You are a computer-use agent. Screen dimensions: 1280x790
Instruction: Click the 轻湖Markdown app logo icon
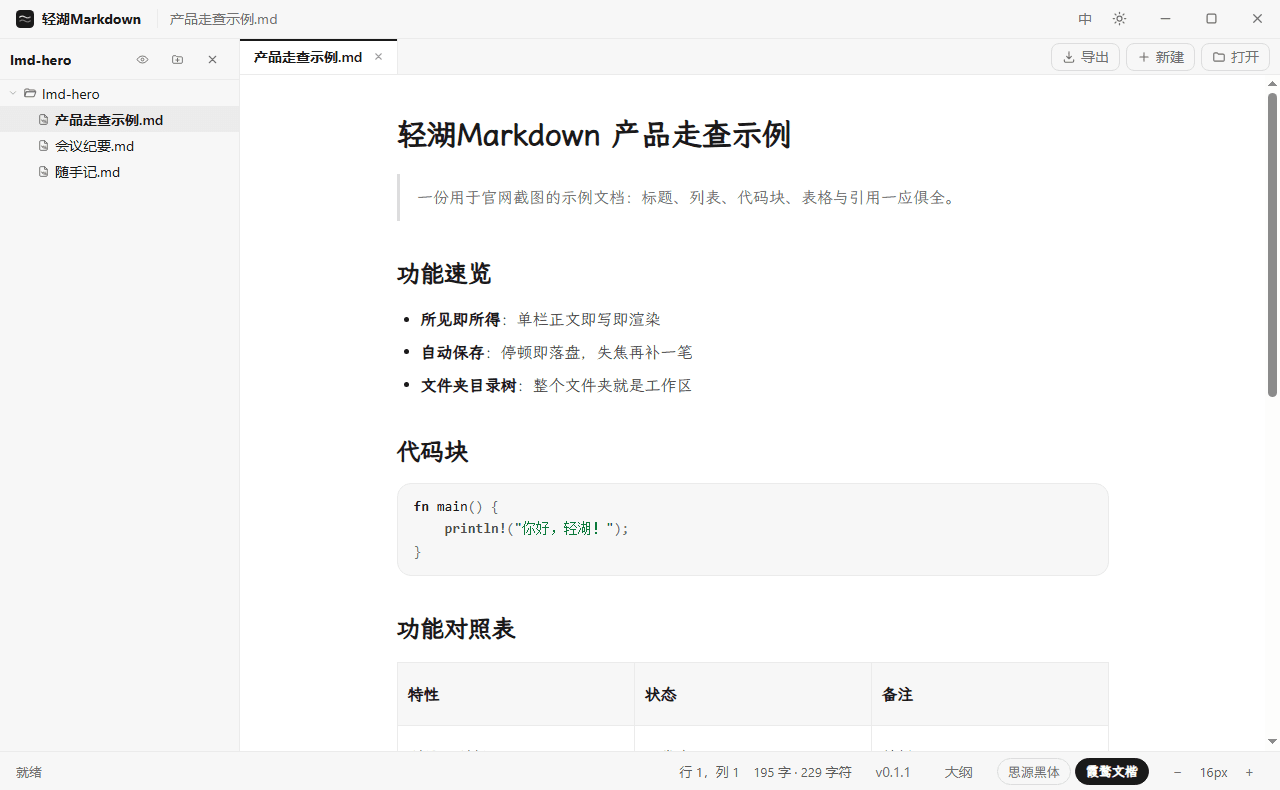point(25,19)
